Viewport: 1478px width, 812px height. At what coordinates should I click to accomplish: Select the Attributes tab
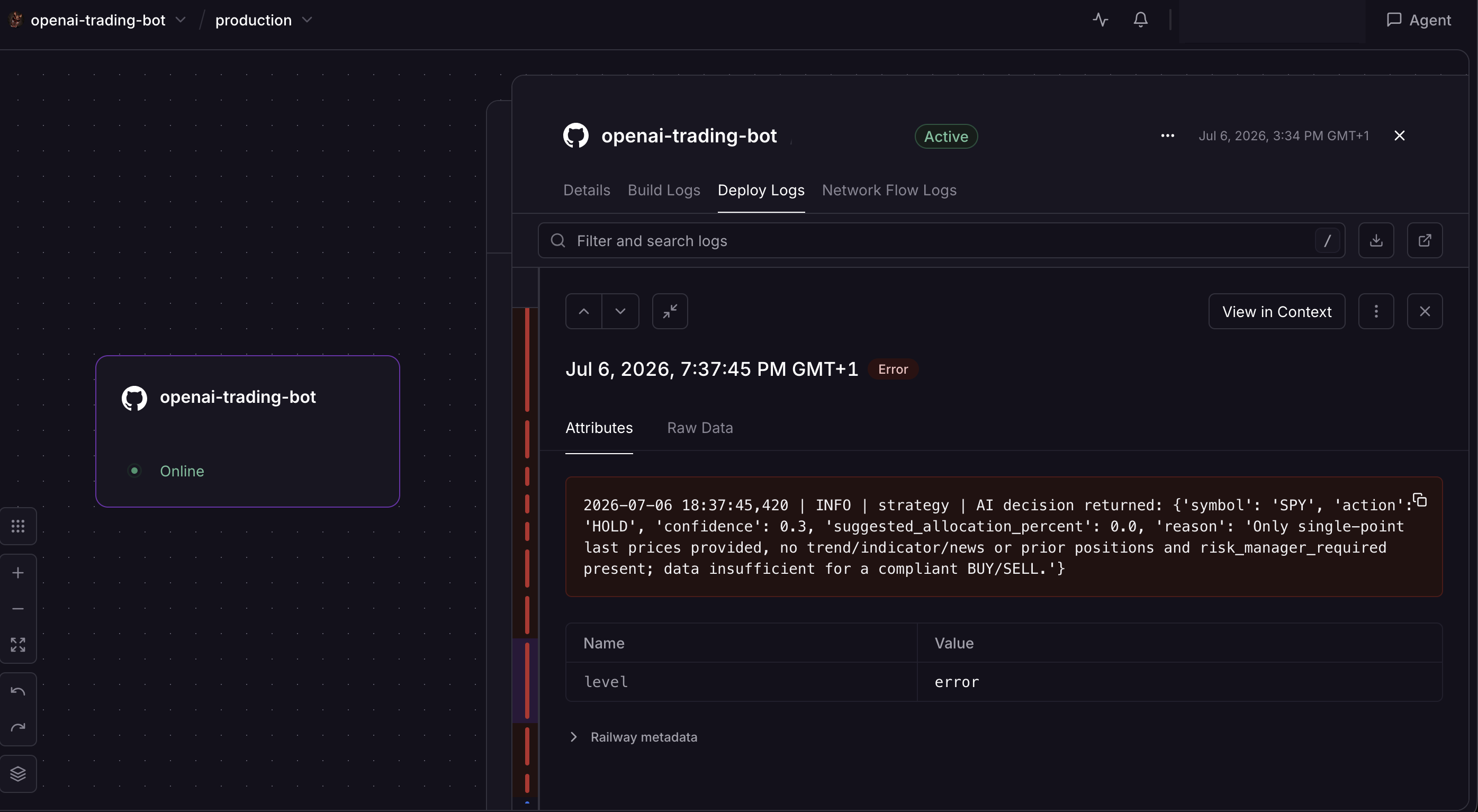coord(599,428)
